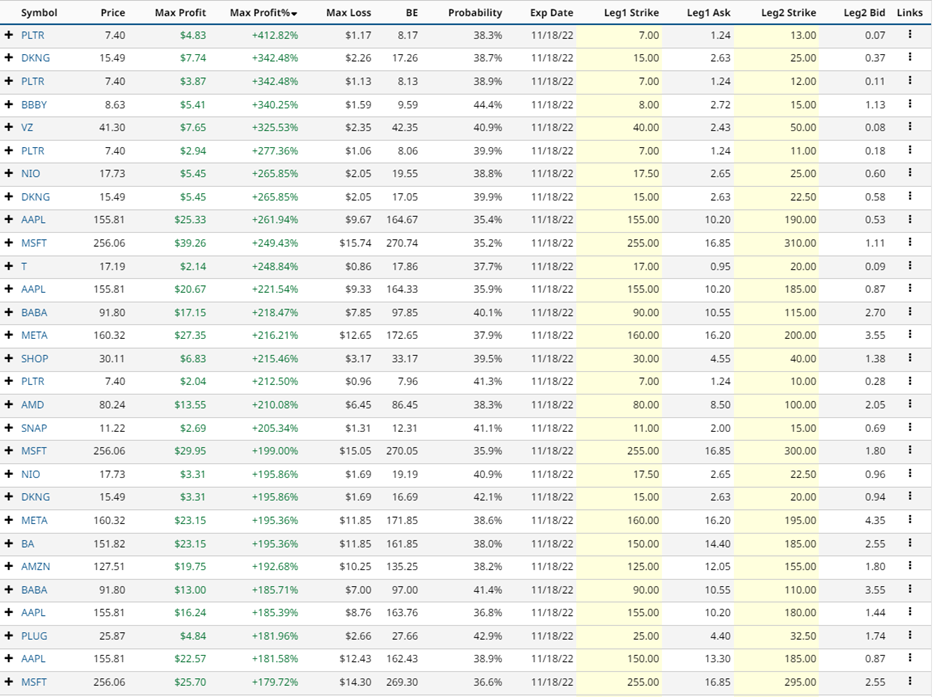The height and width of the screenshot is (697, 940).
Task: Open the VZ symbol link
Action: 27,127
